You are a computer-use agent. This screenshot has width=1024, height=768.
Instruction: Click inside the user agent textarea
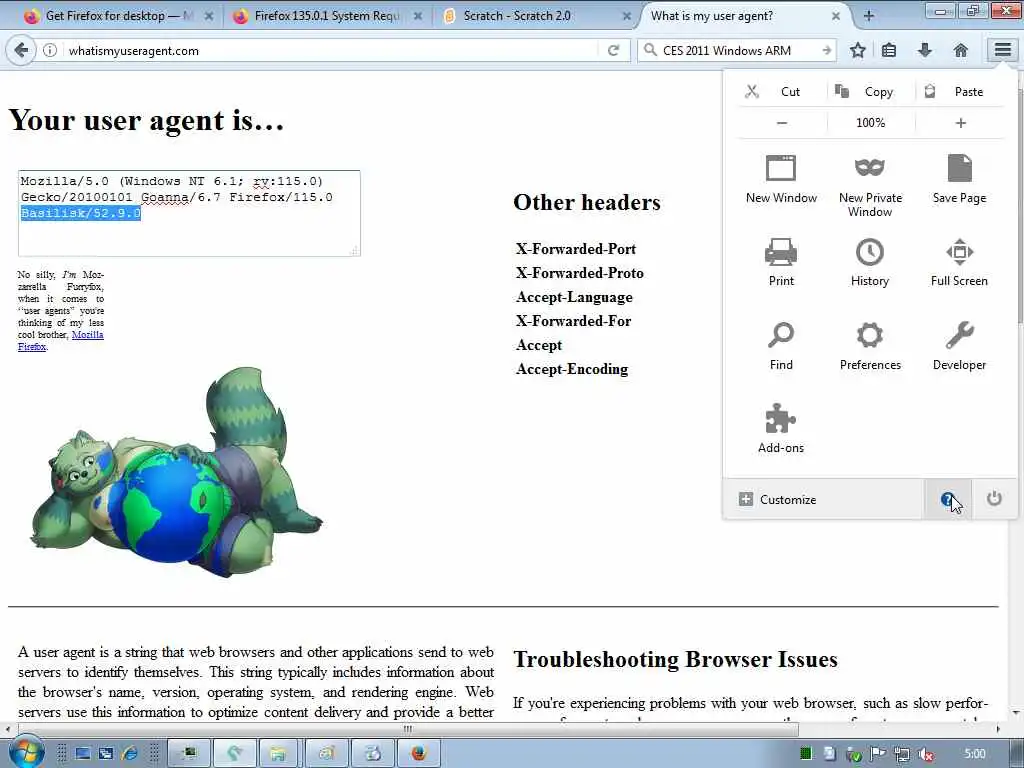pos(189,213)
